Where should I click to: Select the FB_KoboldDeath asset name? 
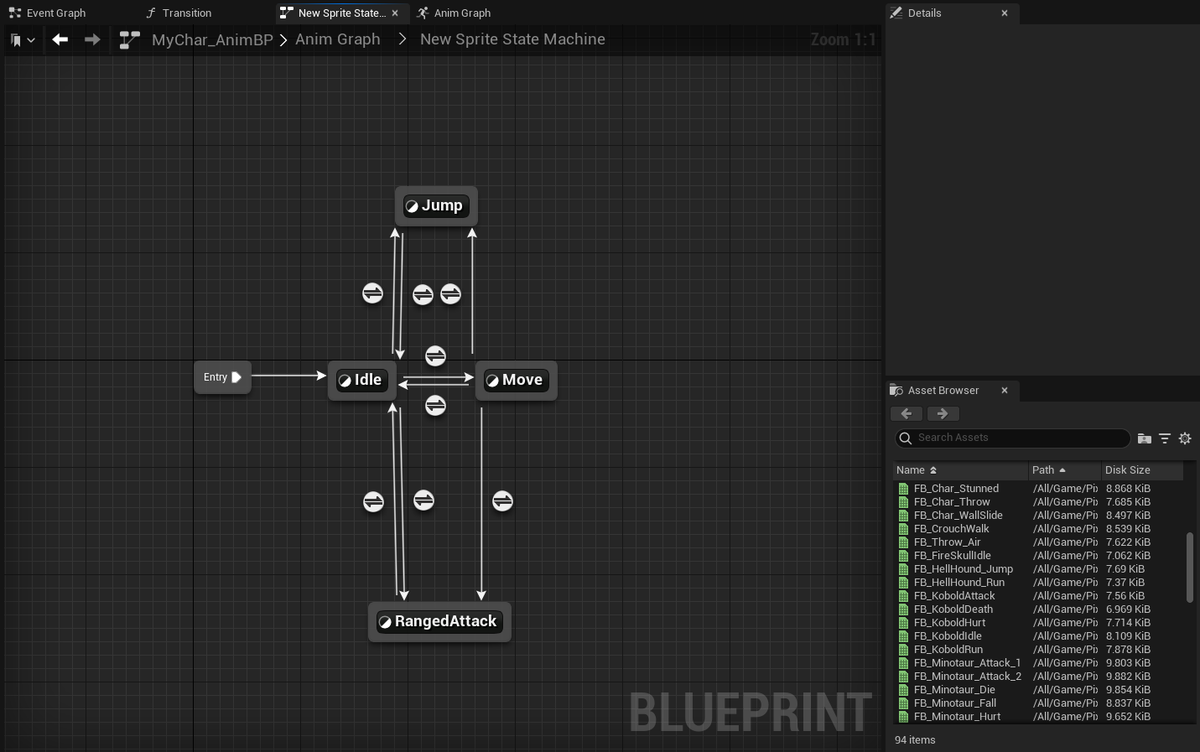[954, 609]
